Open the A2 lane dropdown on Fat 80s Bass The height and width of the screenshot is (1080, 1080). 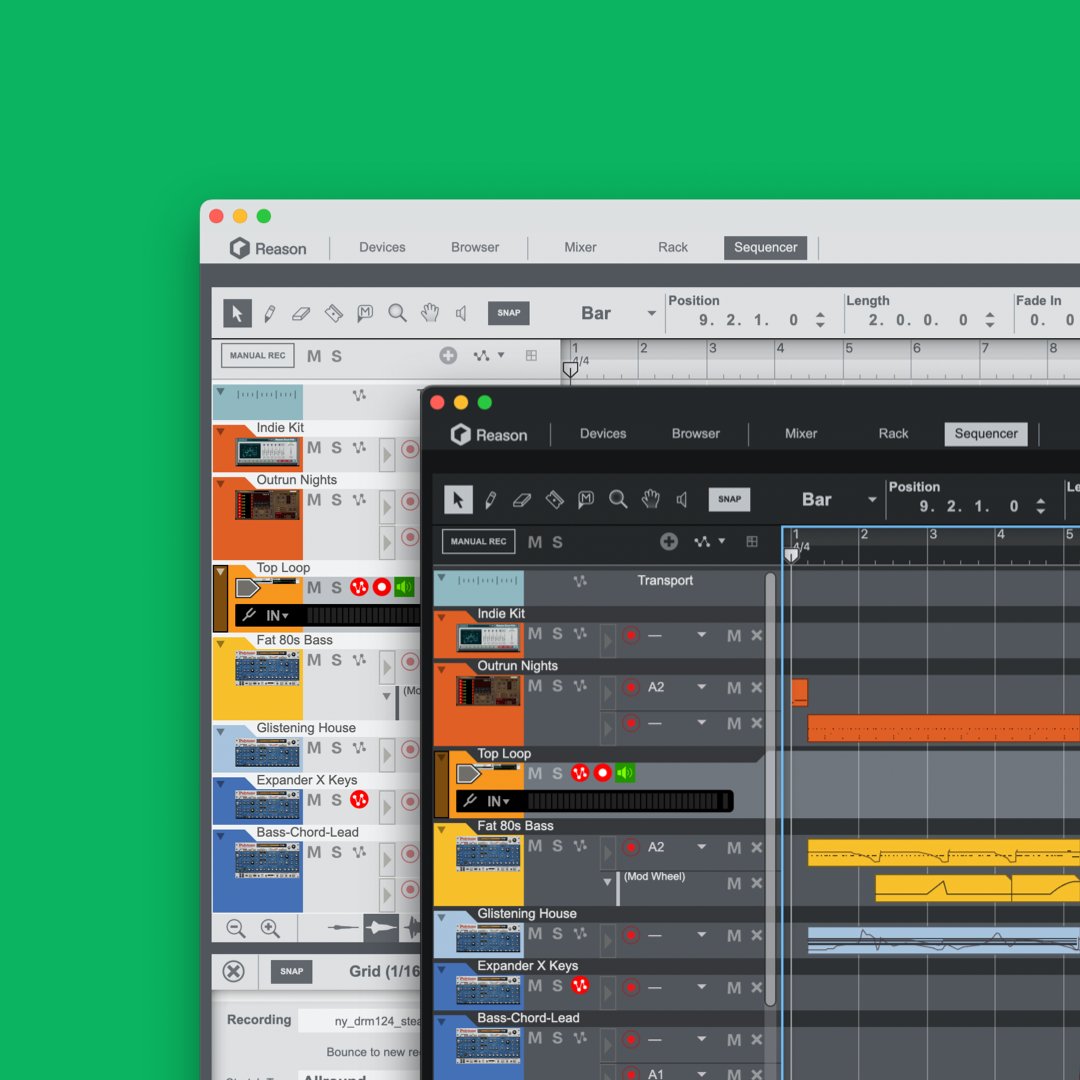tap(701, 847)
